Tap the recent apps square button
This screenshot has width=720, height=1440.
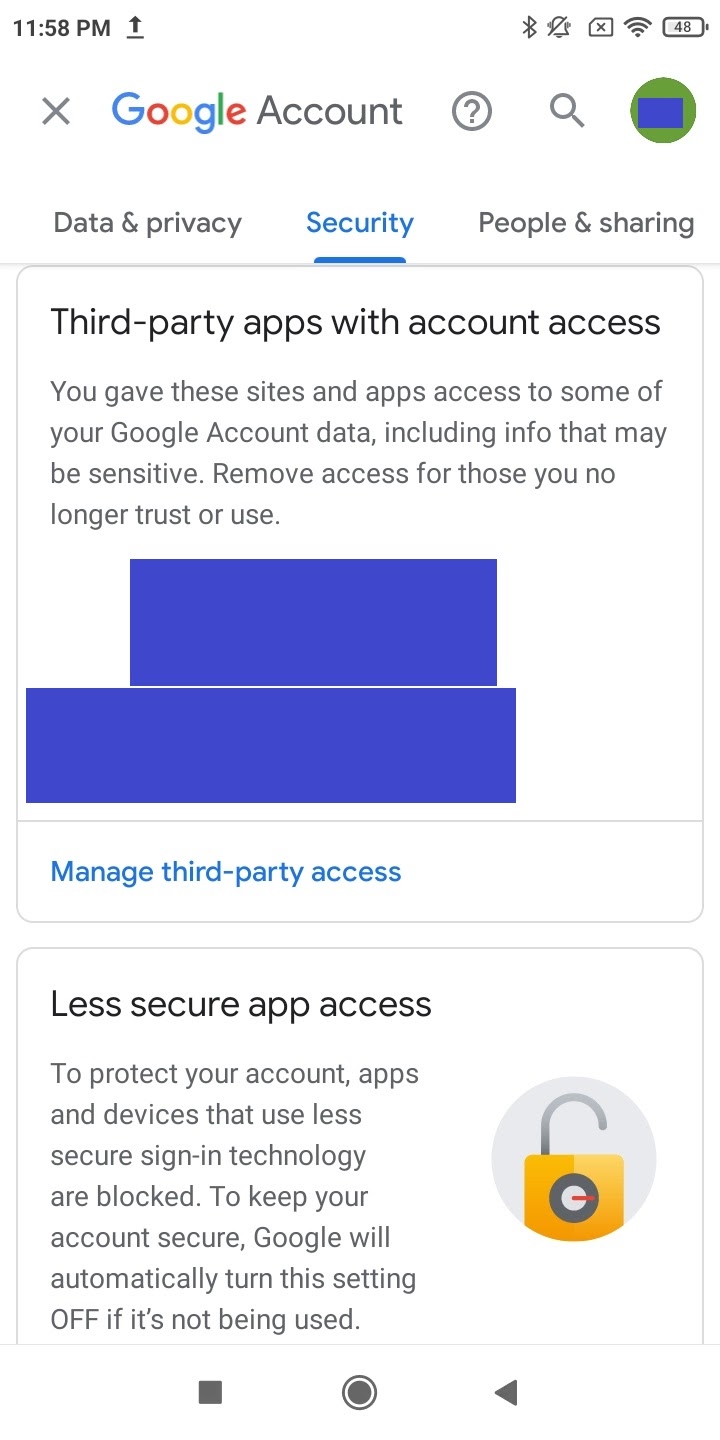210,1392
